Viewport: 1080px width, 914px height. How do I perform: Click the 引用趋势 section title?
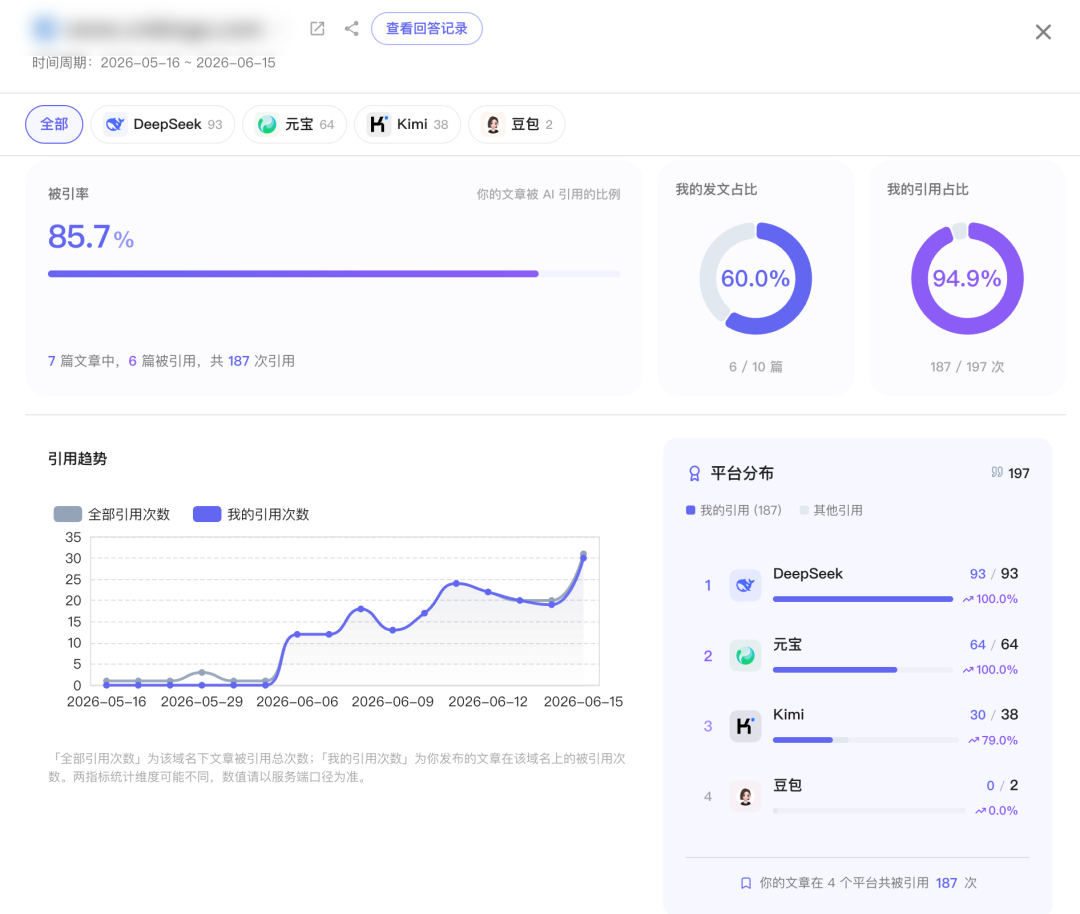point(77,459)
